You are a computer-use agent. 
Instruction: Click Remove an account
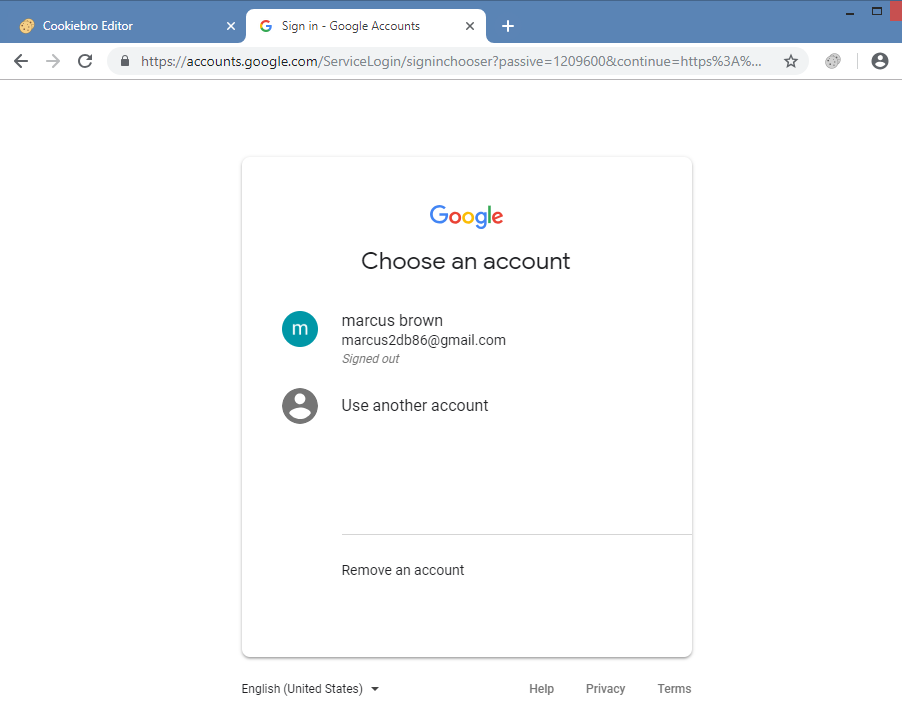coord(403,570)
